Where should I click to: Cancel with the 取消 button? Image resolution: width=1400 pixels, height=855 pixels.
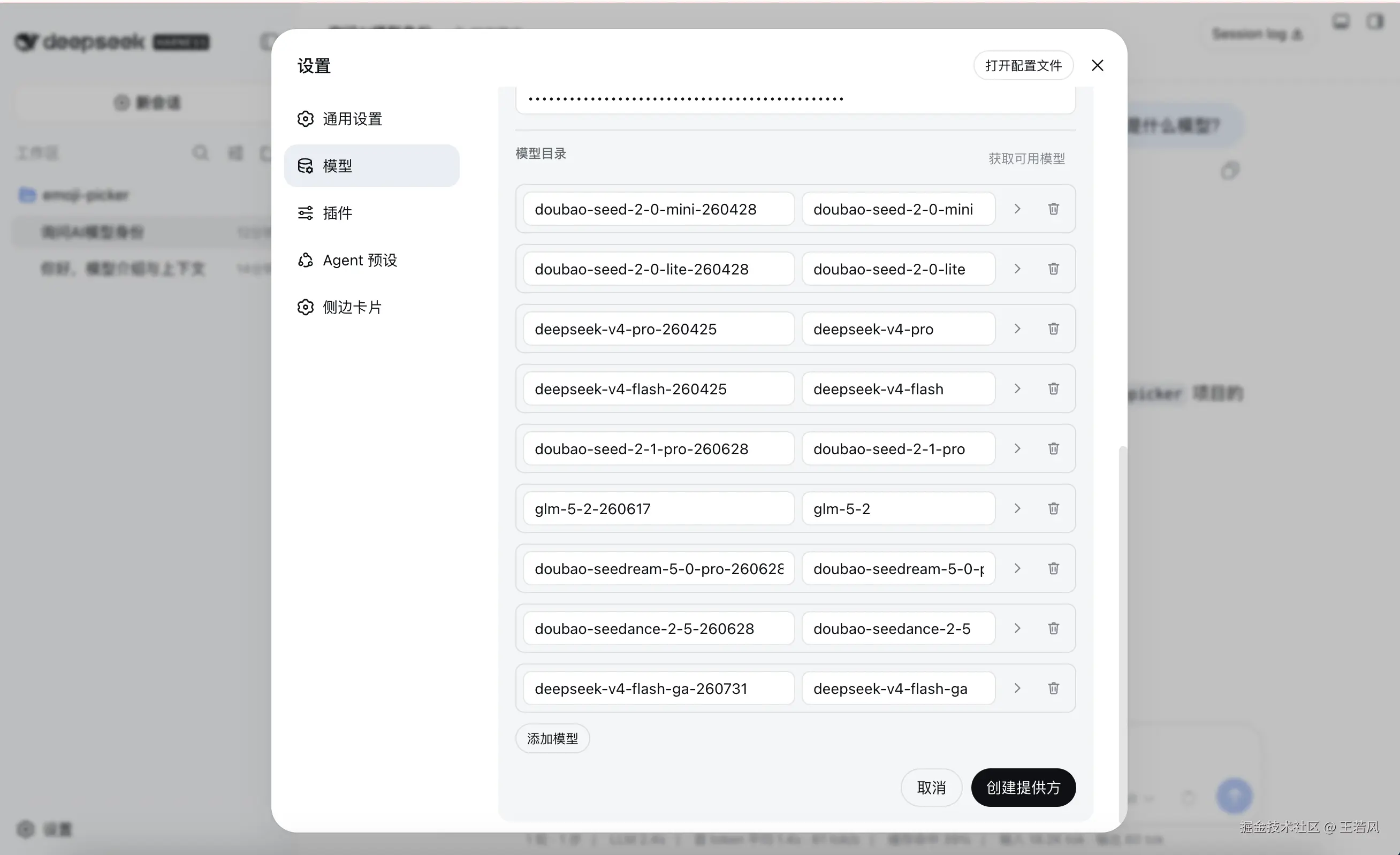931,788
